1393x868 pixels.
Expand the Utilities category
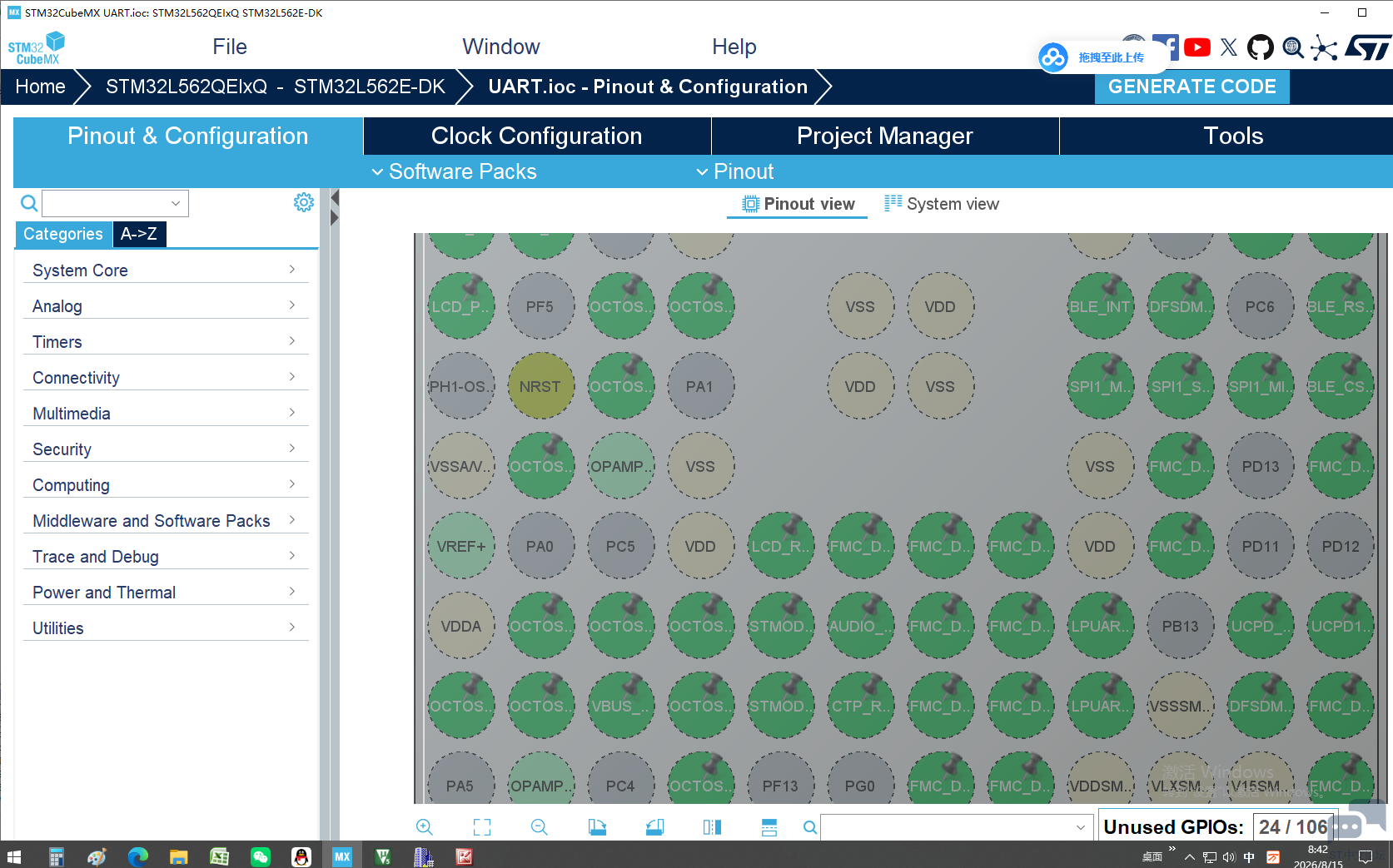[x=166, y=628]
